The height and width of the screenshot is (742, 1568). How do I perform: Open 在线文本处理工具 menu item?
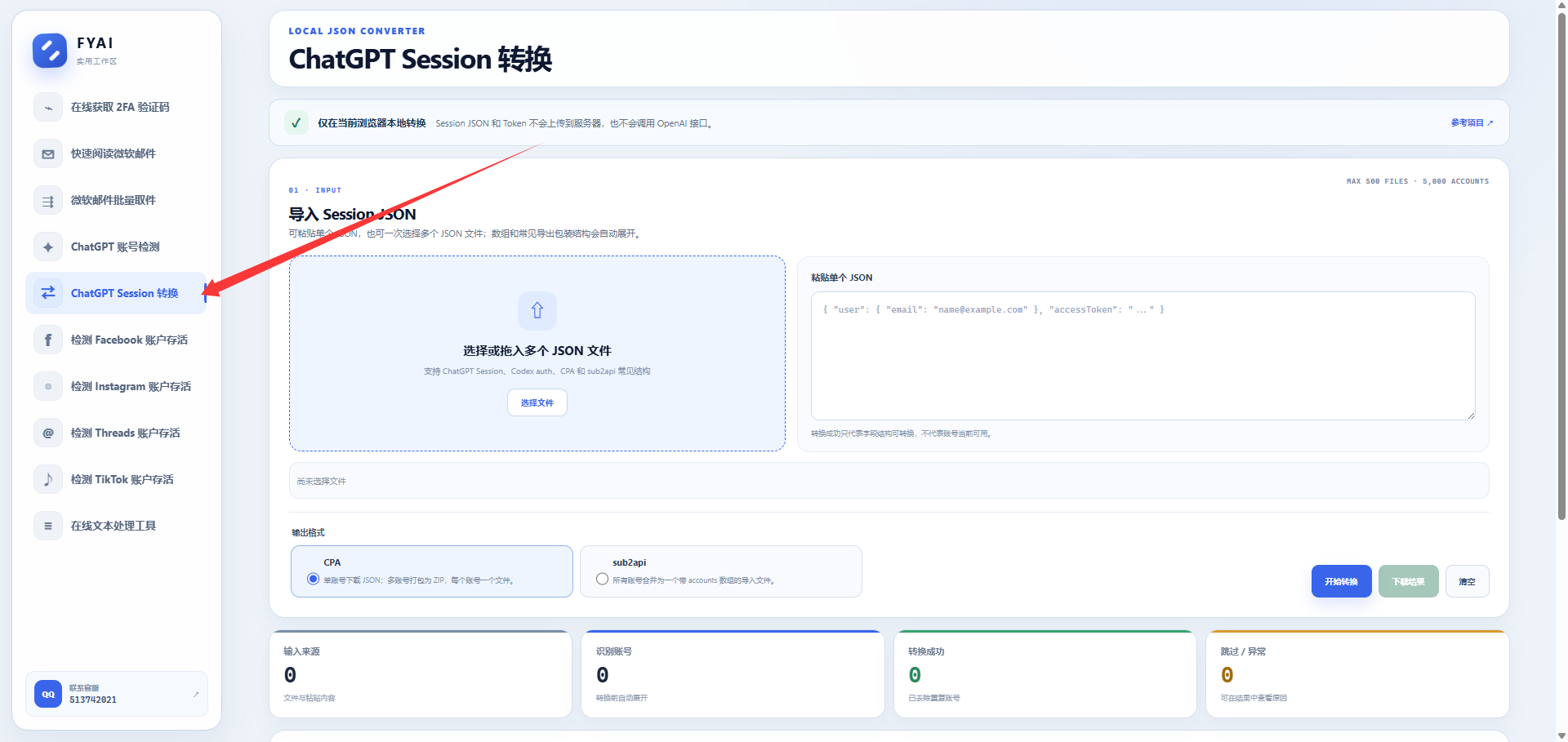pyautogui.click(x=116, y=526)
